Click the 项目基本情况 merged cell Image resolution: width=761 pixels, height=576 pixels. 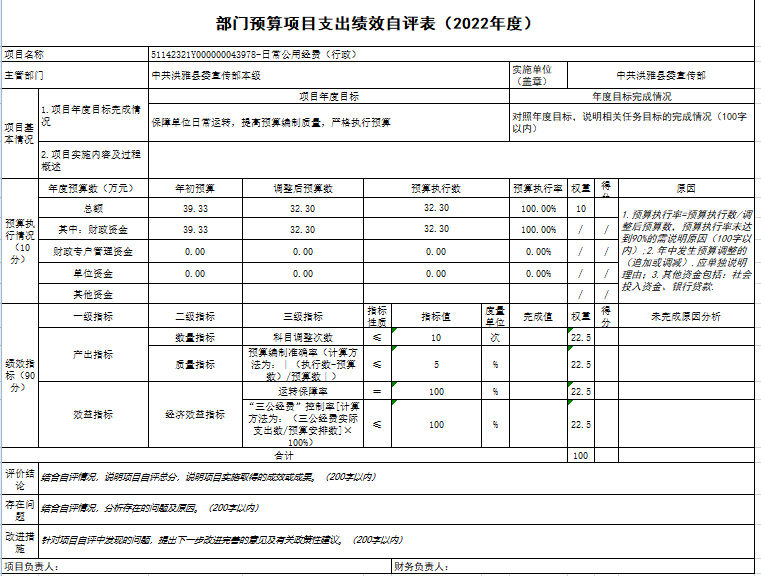coord(20,133)
